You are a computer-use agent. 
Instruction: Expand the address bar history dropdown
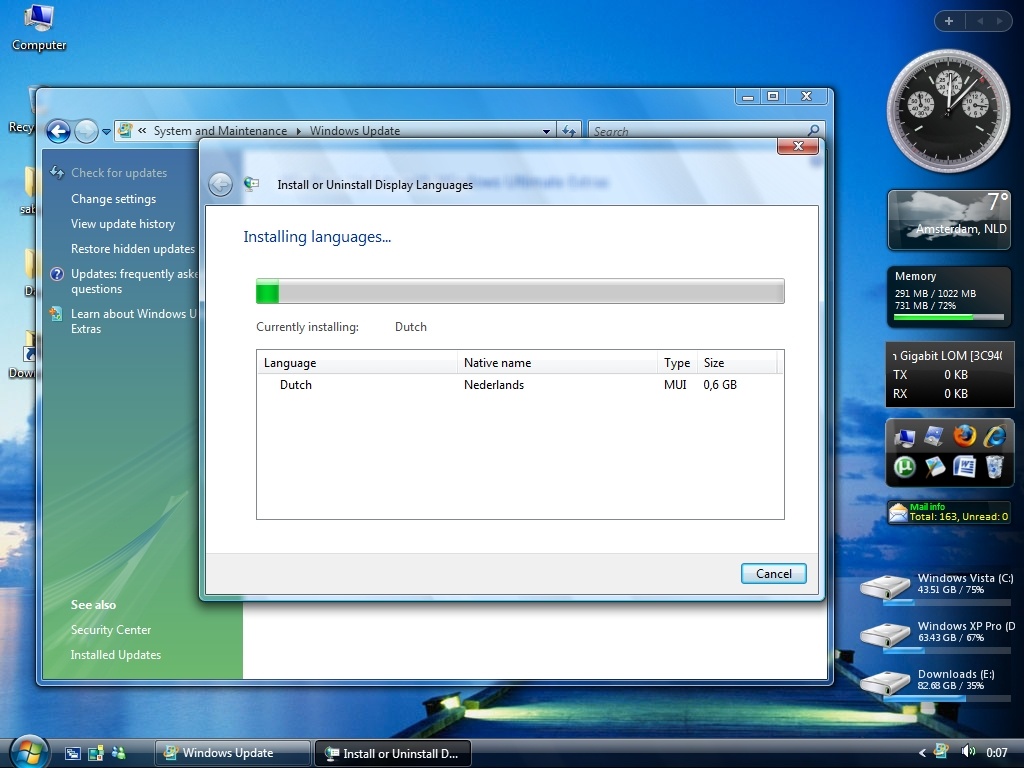tap(546, 131)
